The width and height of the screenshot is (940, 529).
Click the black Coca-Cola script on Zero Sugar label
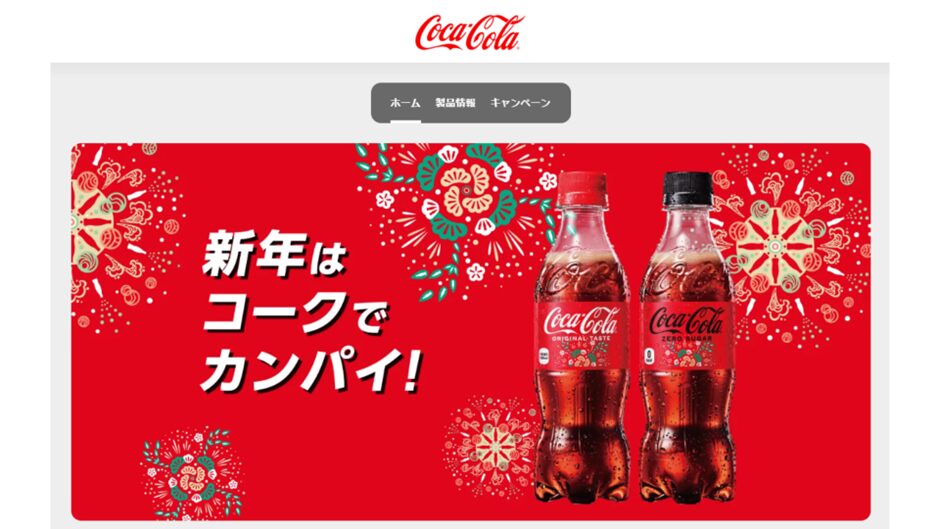[687, 324]
